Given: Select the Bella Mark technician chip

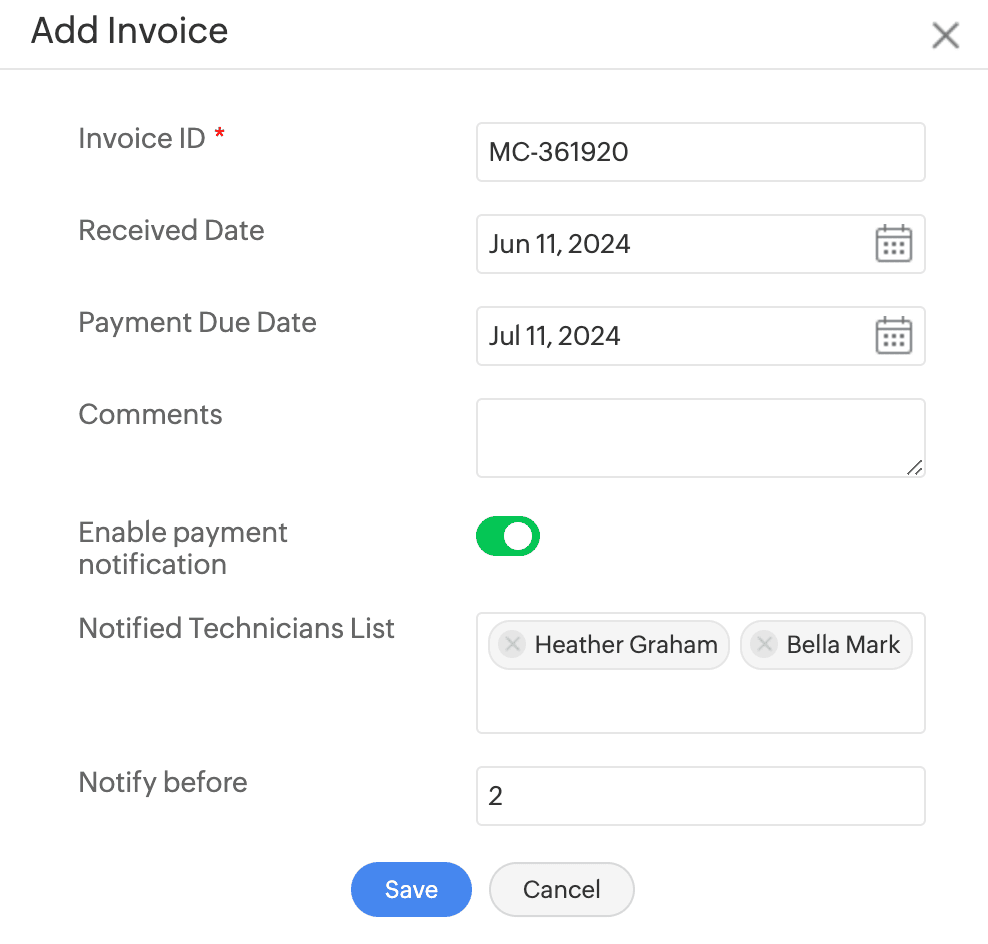Looking at the screenshot, I should pos(843,645).
